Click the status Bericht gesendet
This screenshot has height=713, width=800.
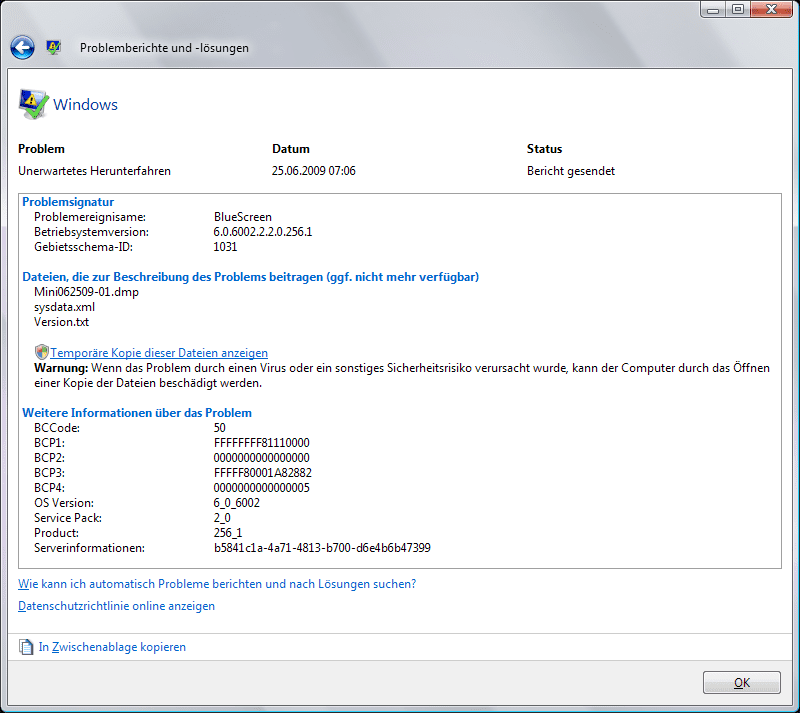pos(570,171)
